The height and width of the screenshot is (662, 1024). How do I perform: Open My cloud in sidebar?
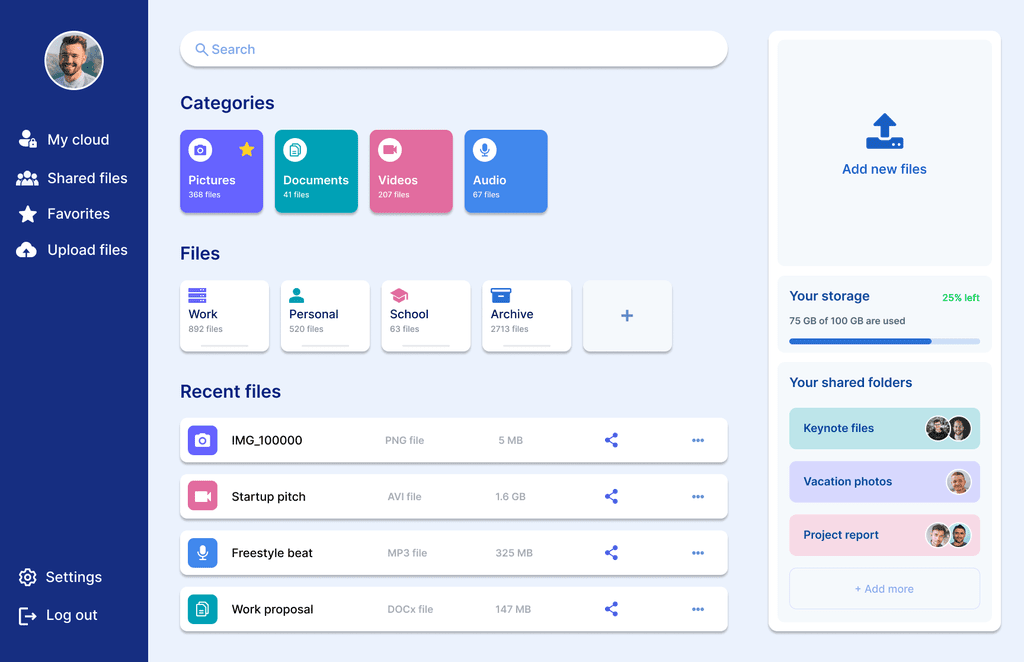click(64, 139)
